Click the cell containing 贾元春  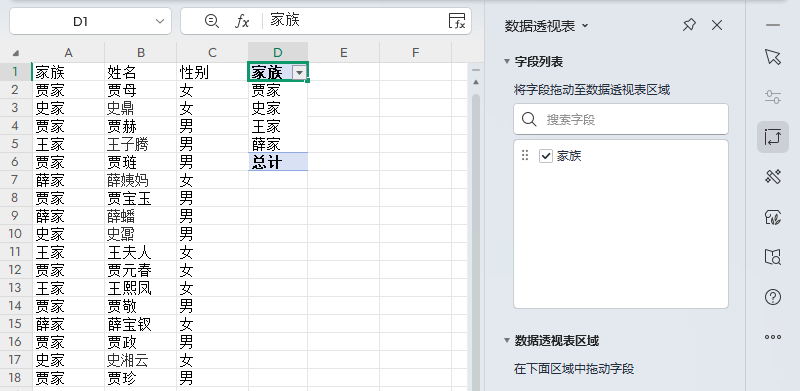coord(141,270)
